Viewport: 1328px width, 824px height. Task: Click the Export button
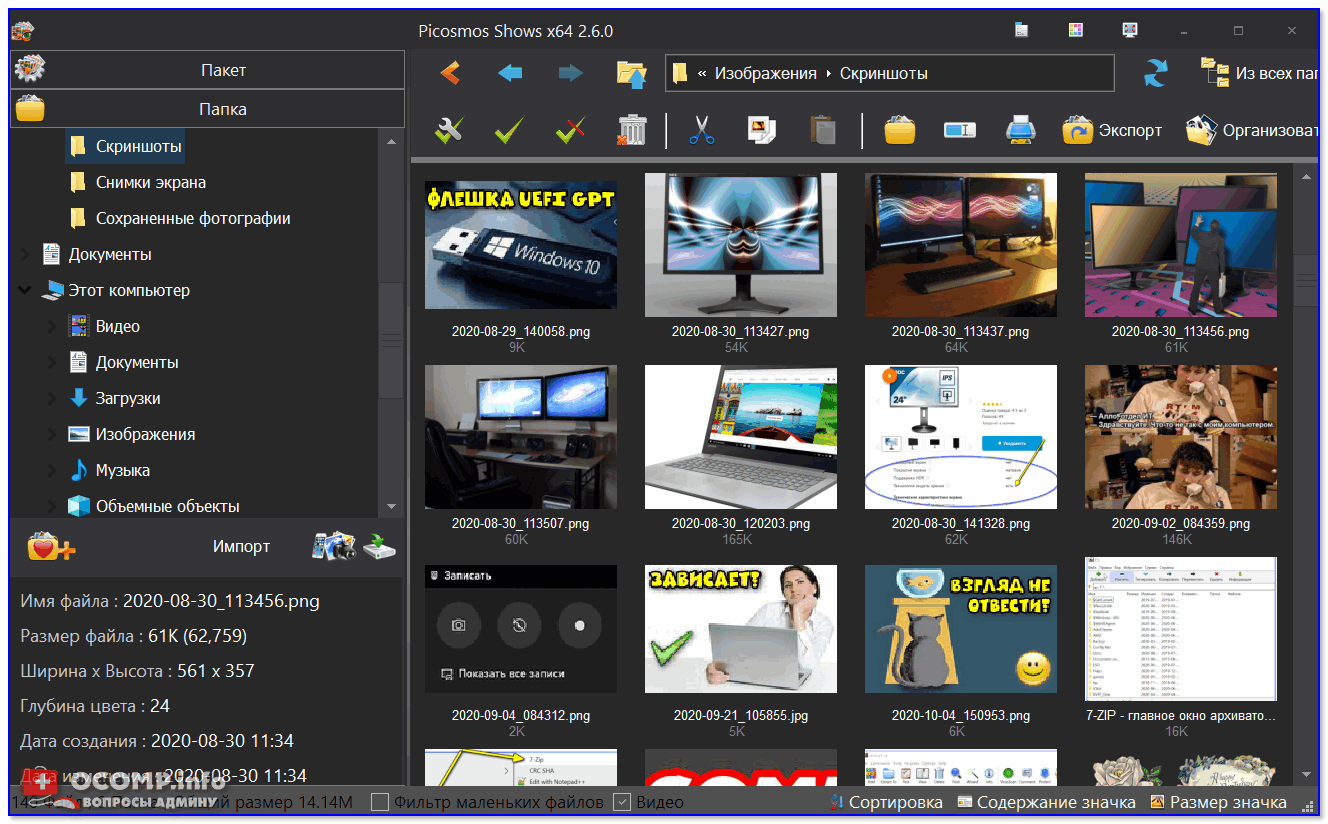(x=1113, y=130)
